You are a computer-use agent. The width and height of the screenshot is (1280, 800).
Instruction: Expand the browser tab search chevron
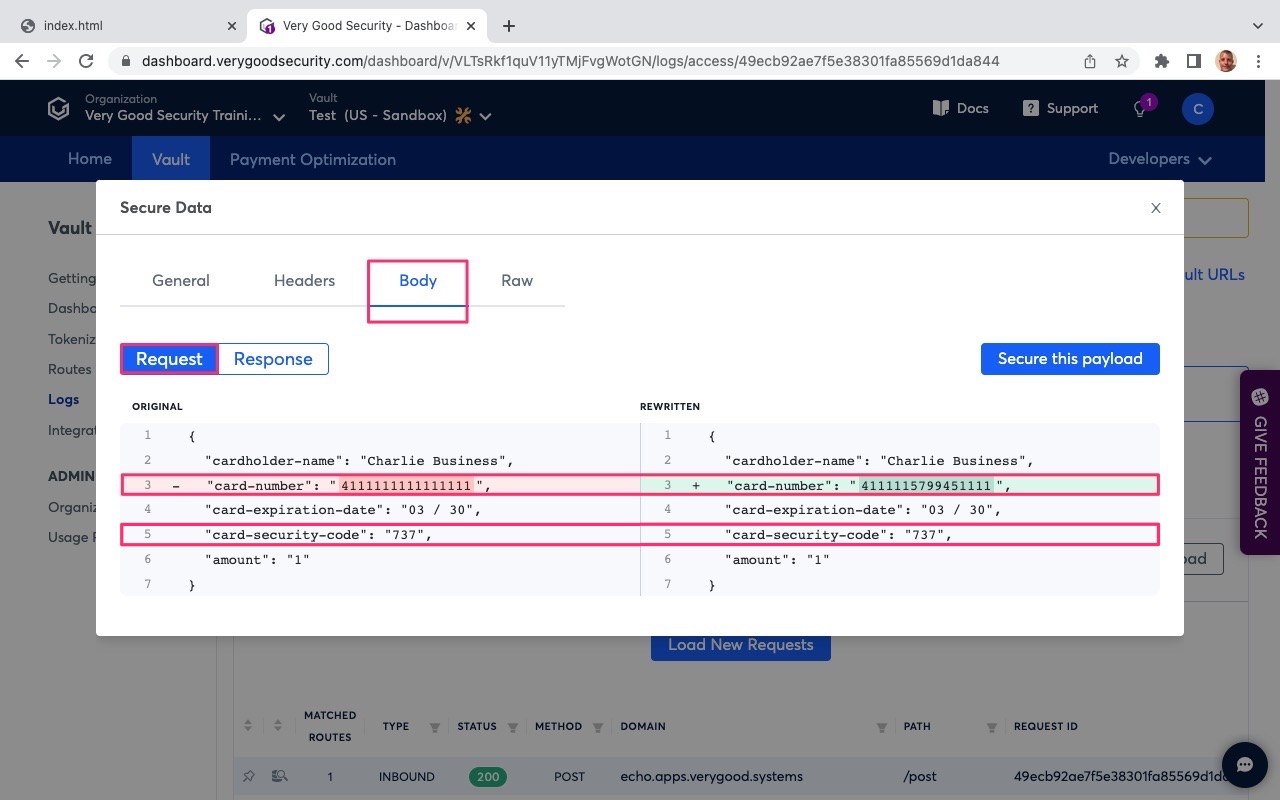tap(1257, 26)
